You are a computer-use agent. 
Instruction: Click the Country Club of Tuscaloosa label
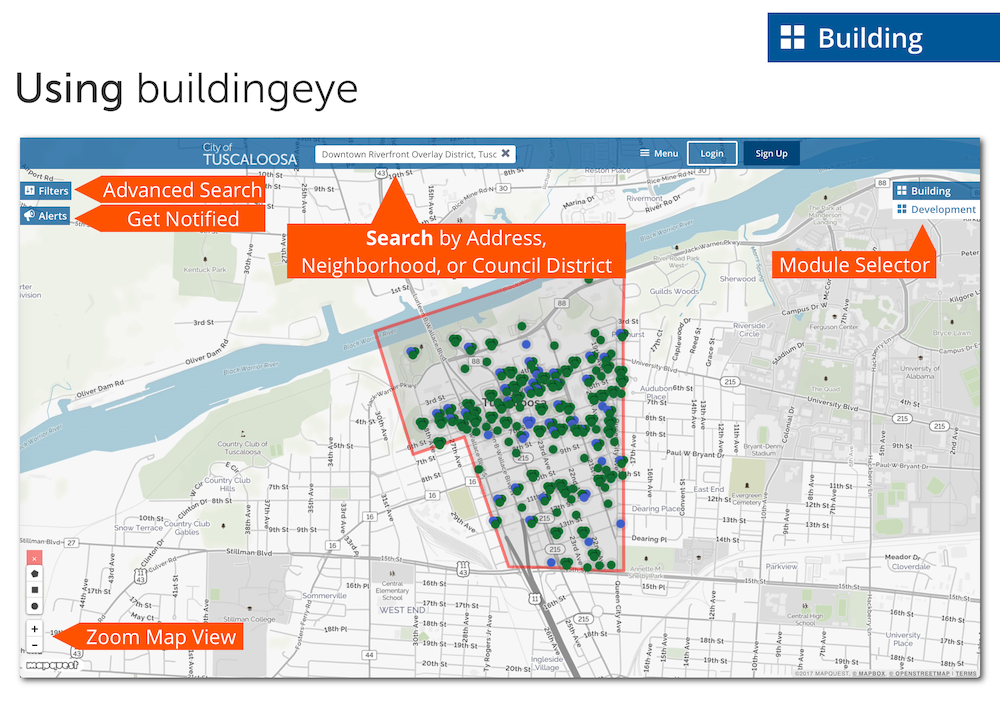(x=242, y=448)
